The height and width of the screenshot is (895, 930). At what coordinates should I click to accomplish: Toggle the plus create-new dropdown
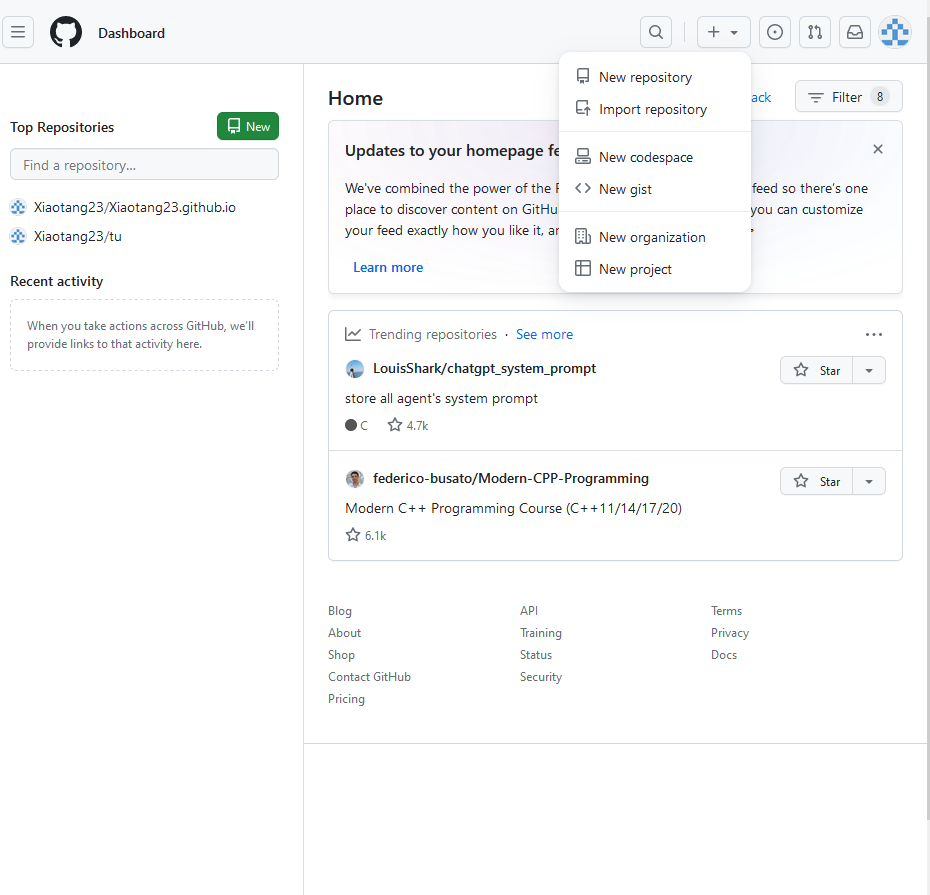pyautogui.click(x=724, y=32)
